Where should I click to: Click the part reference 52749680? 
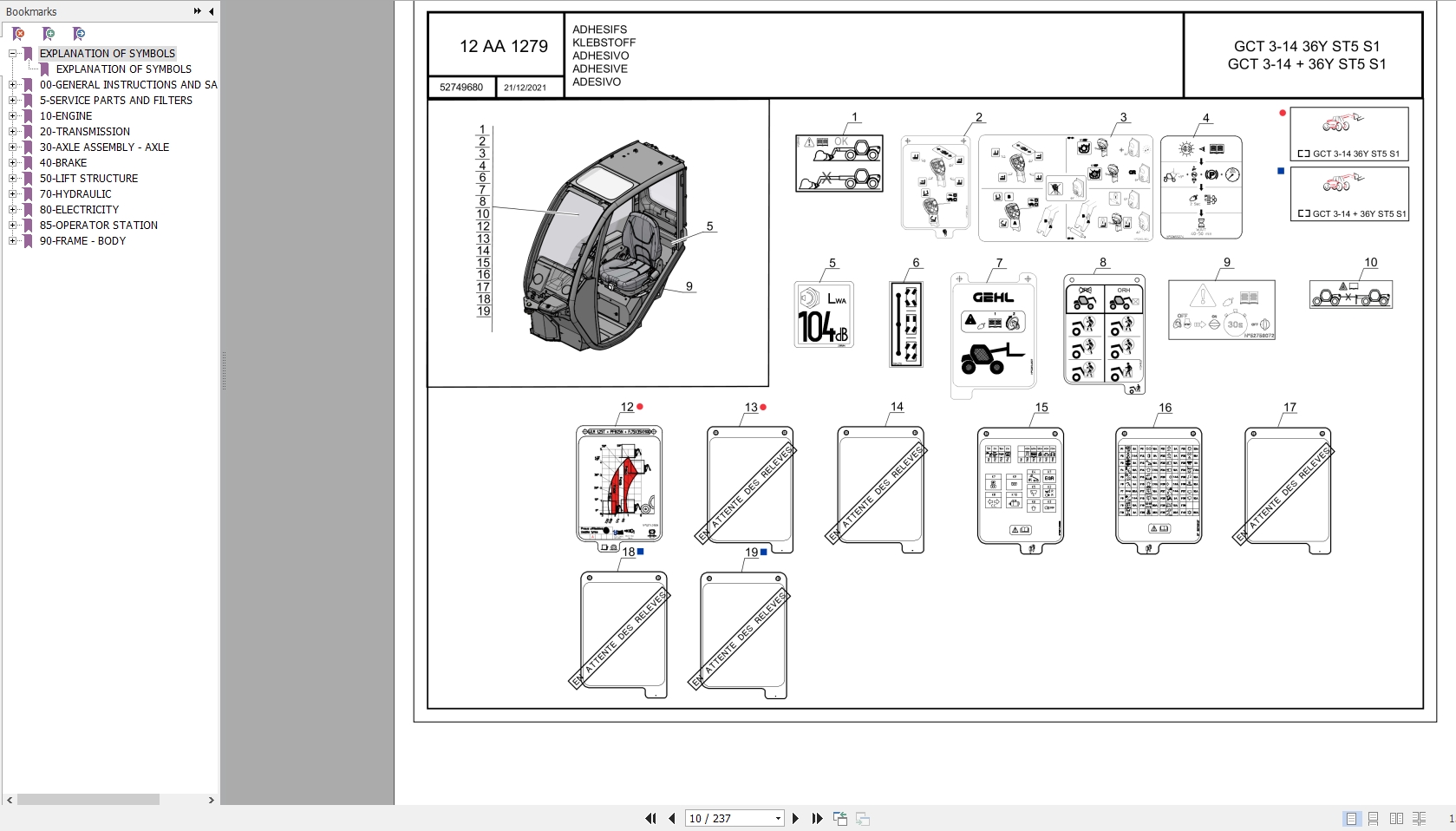click(461, 87)
